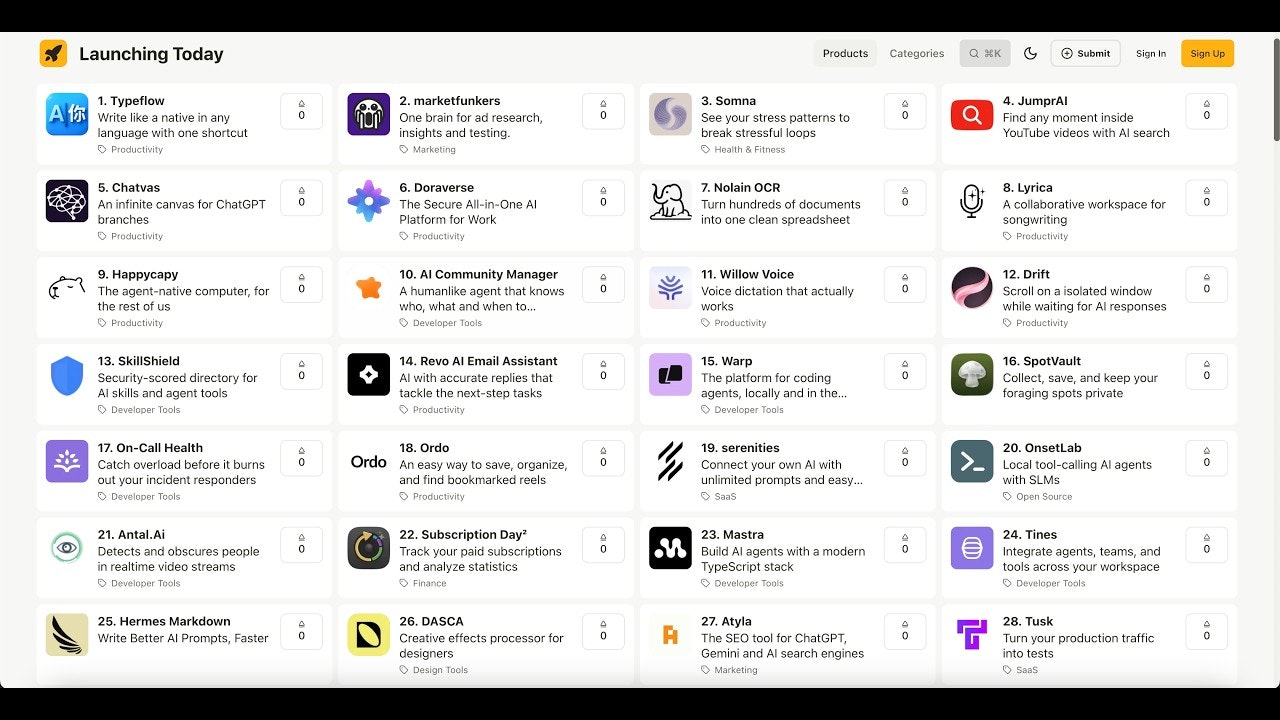The height and width of the screenshot is (720, 1280).
Task: Click the Submit button
Action: 1085,54
